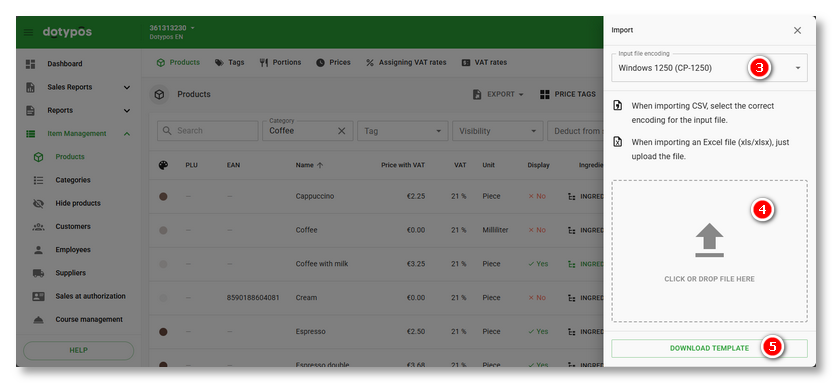Click the Help button in sidebar
832x383 pixels.
[79, 351]
